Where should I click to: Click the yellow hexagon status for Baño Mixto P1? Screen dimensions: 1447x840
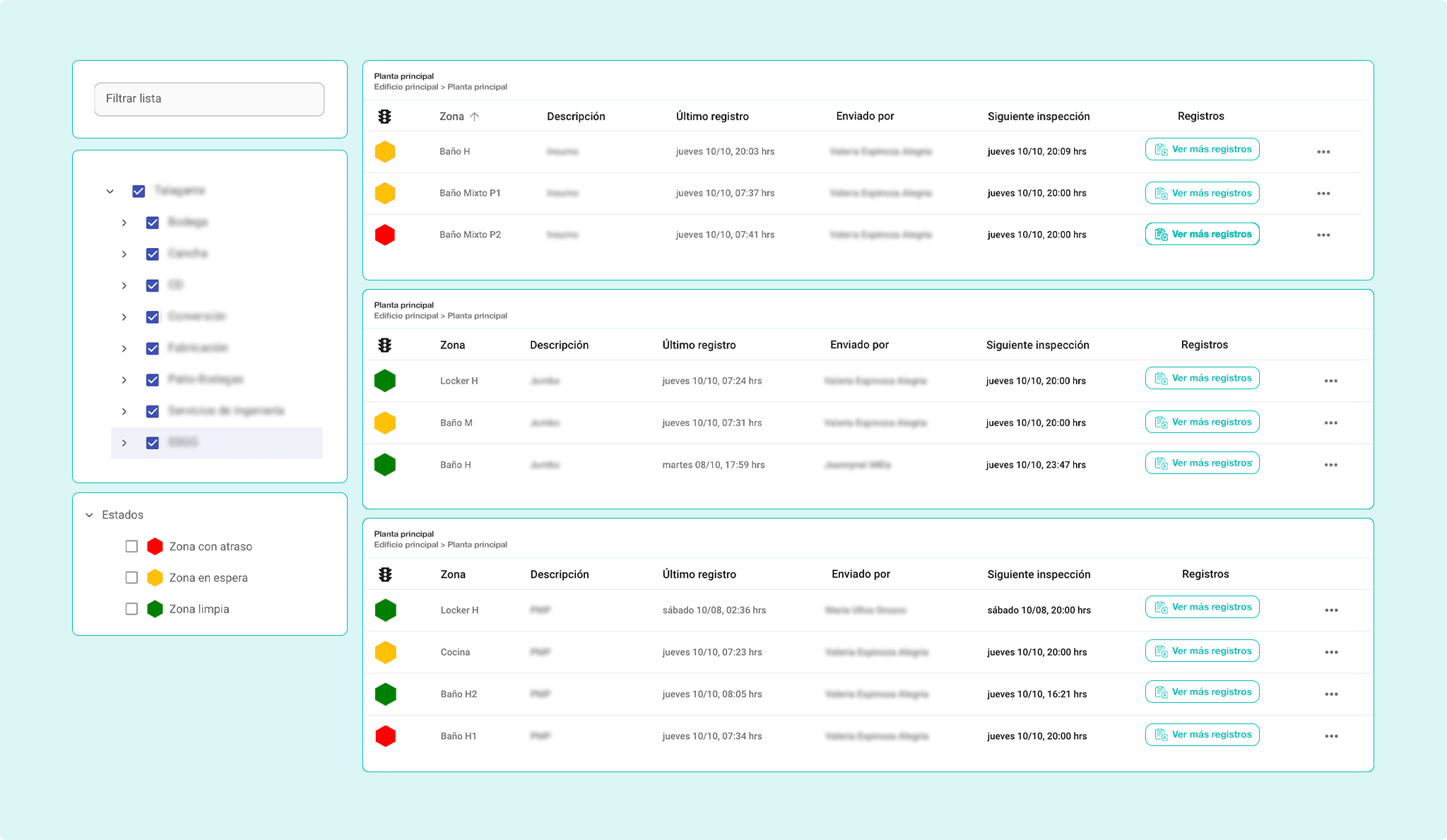tap(385, 193)
